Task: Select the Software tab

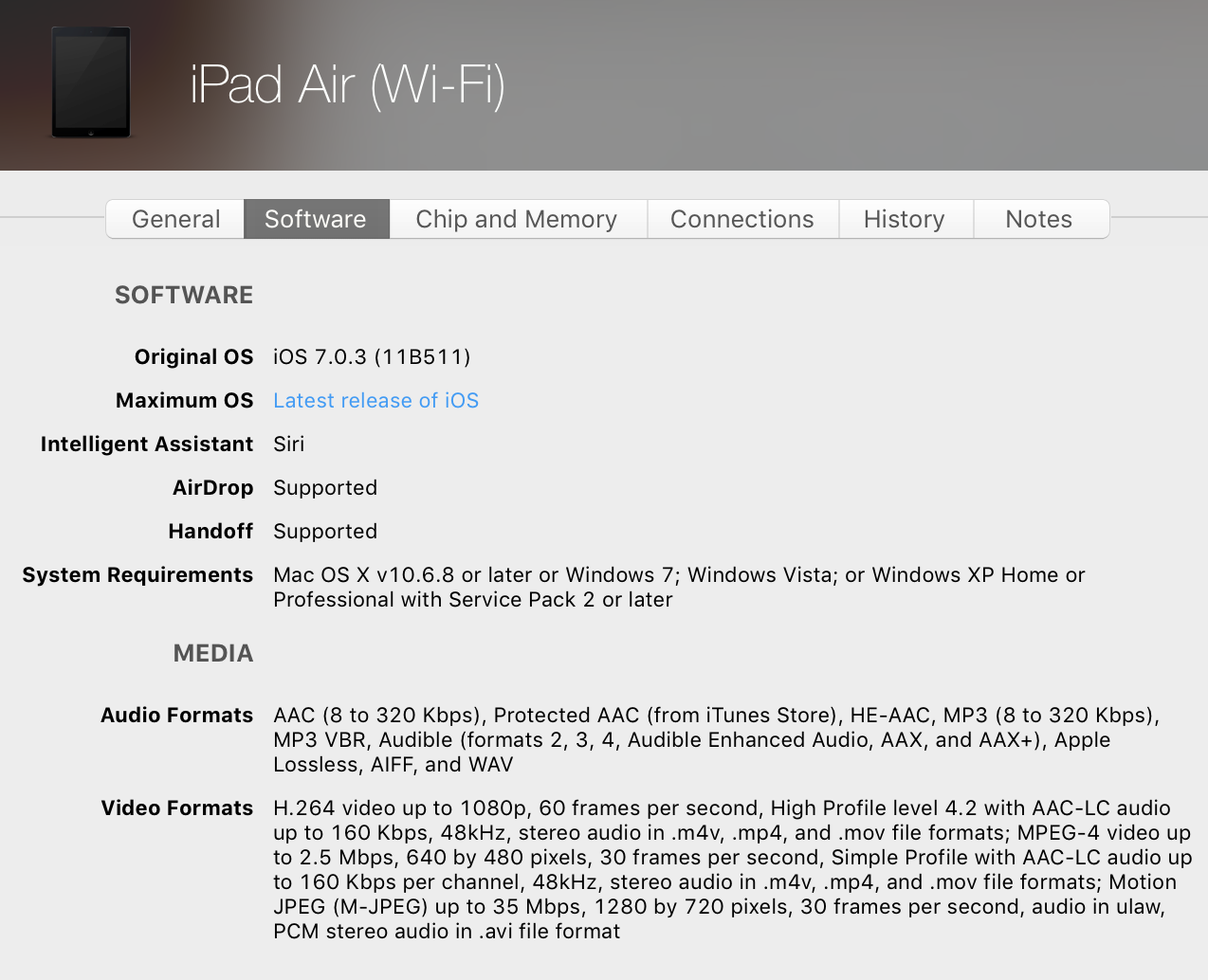Action: tap(316, 219)
